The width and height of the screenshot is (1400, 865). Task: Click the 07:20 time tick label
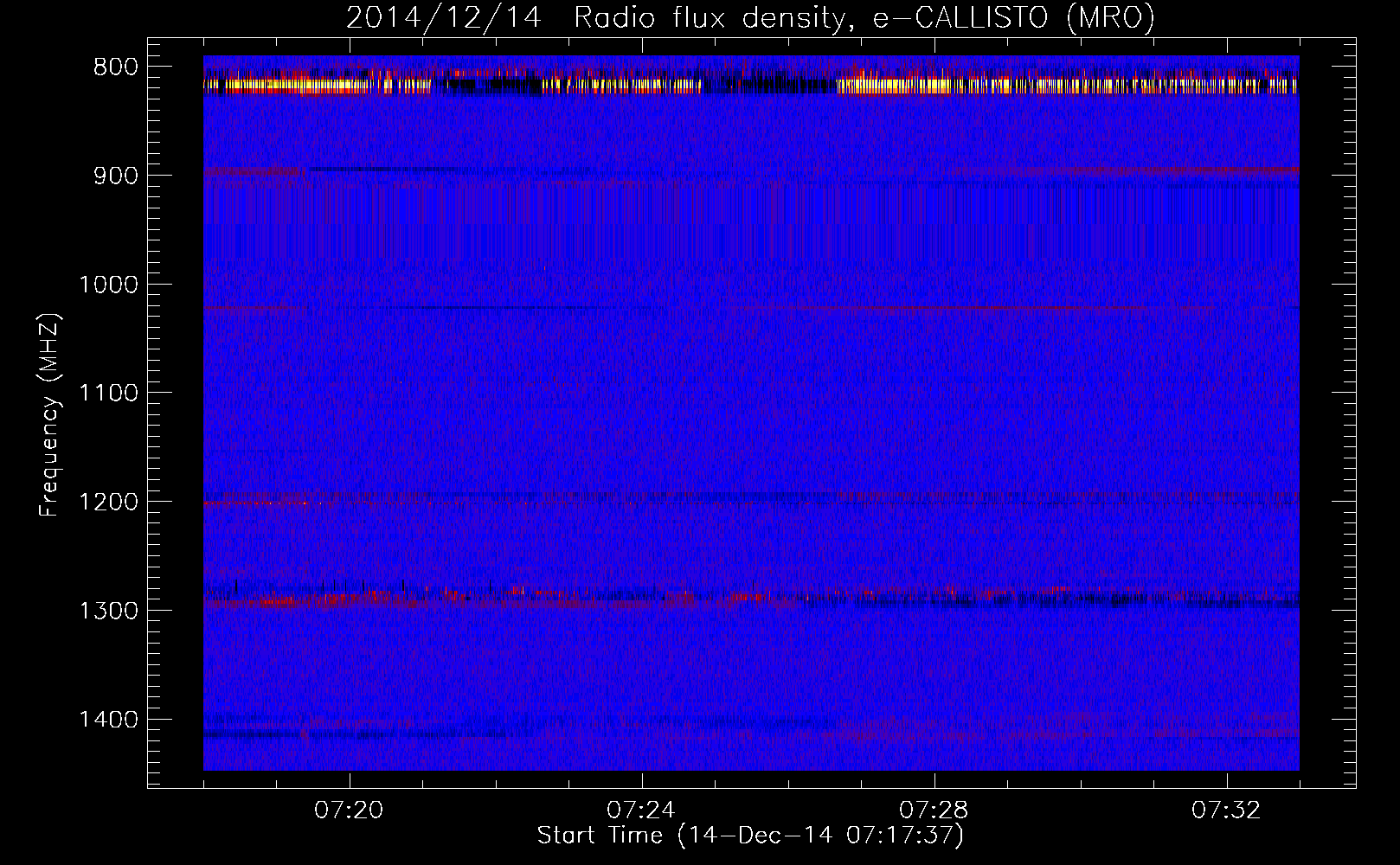pyautogui.click(x=349, y=811)
